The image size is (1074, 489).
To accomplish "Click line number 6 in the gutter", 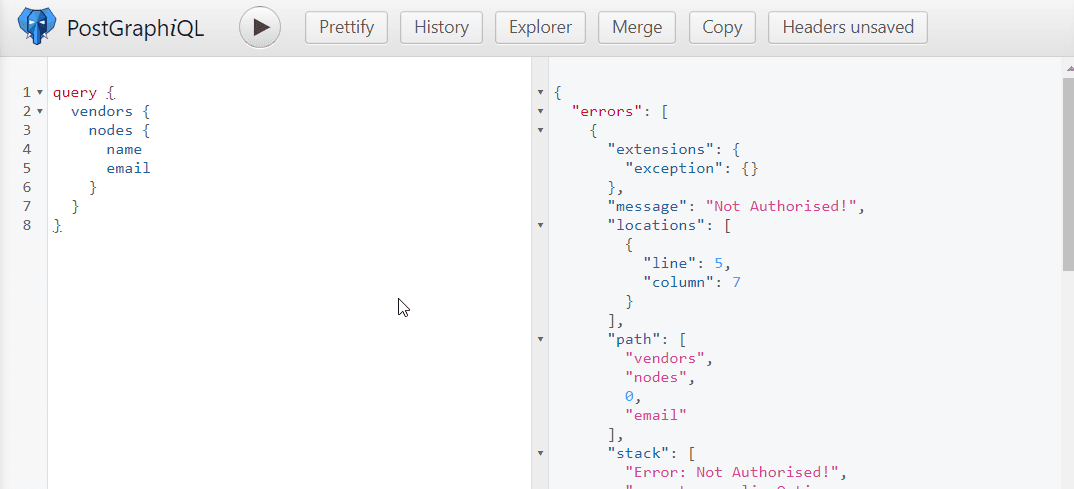I will 27,187.
